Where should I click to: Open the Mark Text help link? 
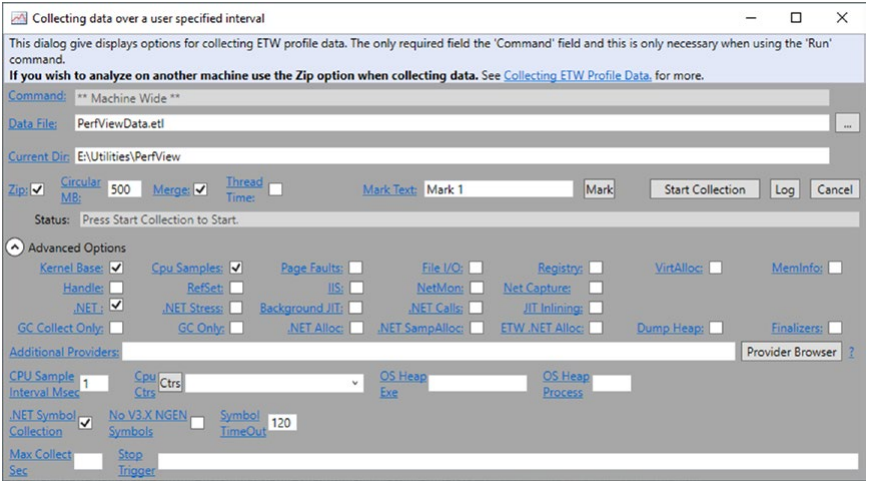[x=390, y=190]
